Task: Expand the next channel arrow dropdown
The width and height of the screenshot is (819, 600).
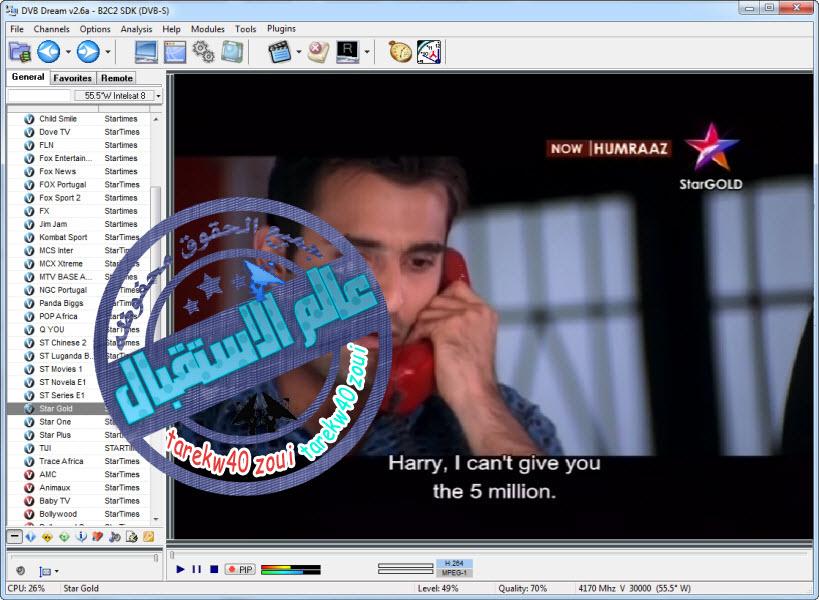Action: tap(108, 52)
